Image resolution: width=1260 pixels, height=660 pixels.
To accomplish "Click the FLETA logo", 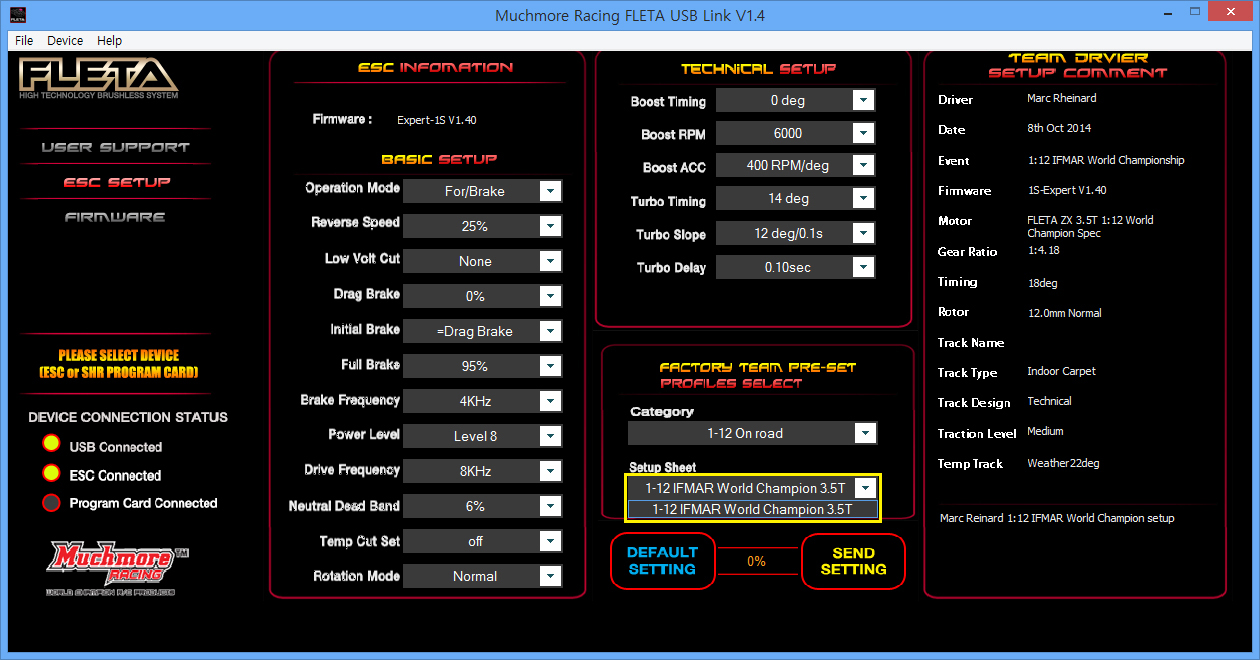I will (x=99, y=78).
